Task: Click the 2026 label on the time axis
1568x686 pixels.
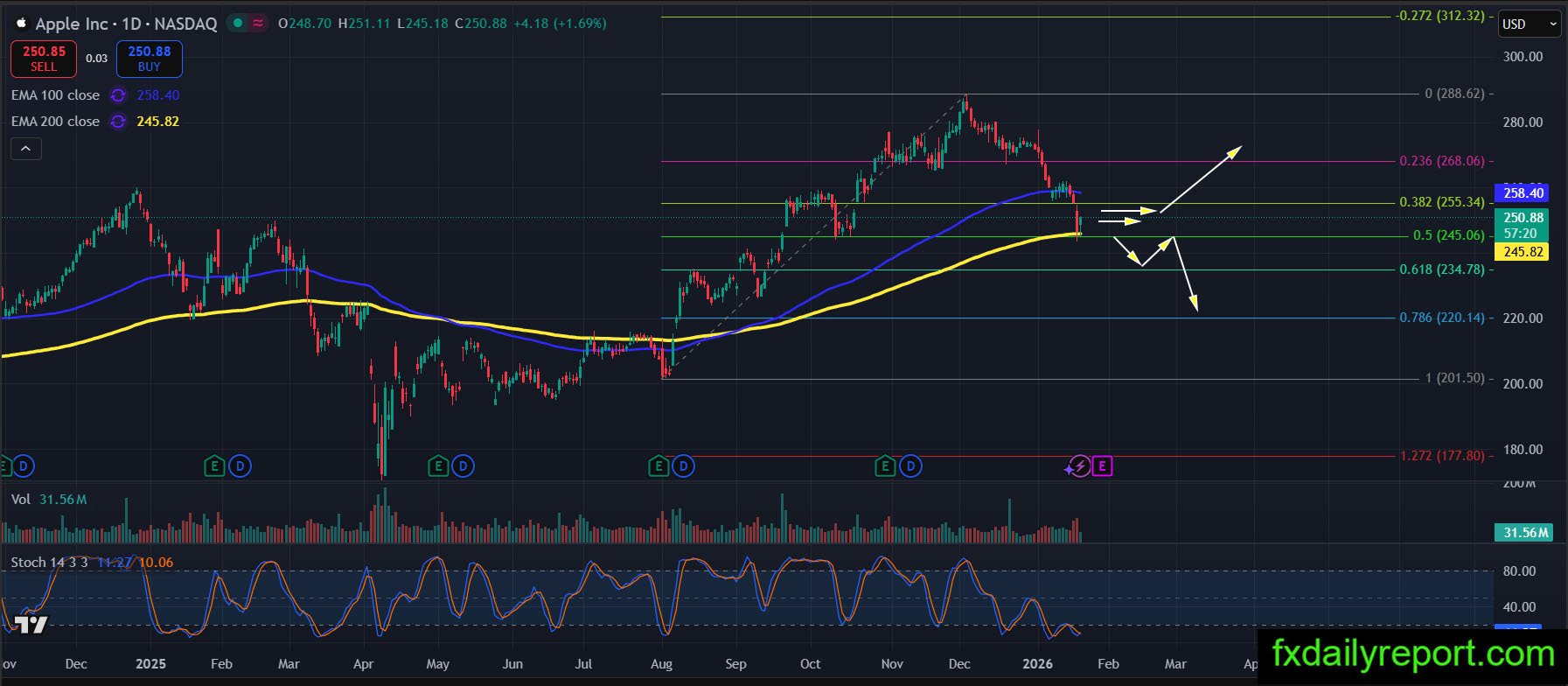Action: click(x=1038, y=664)
